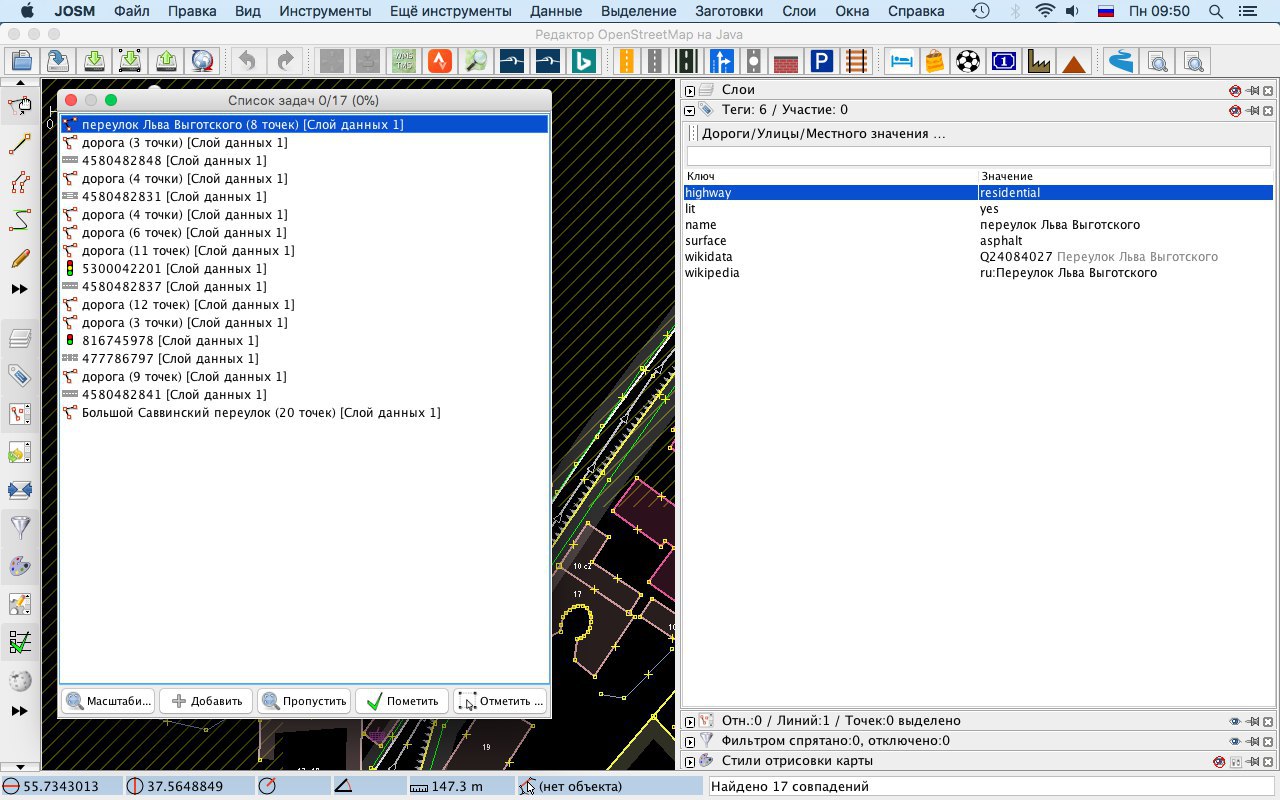Toggle the Layers dialog sidebar button
This screenshot has height=800, width=1280.
coord(20,338)
